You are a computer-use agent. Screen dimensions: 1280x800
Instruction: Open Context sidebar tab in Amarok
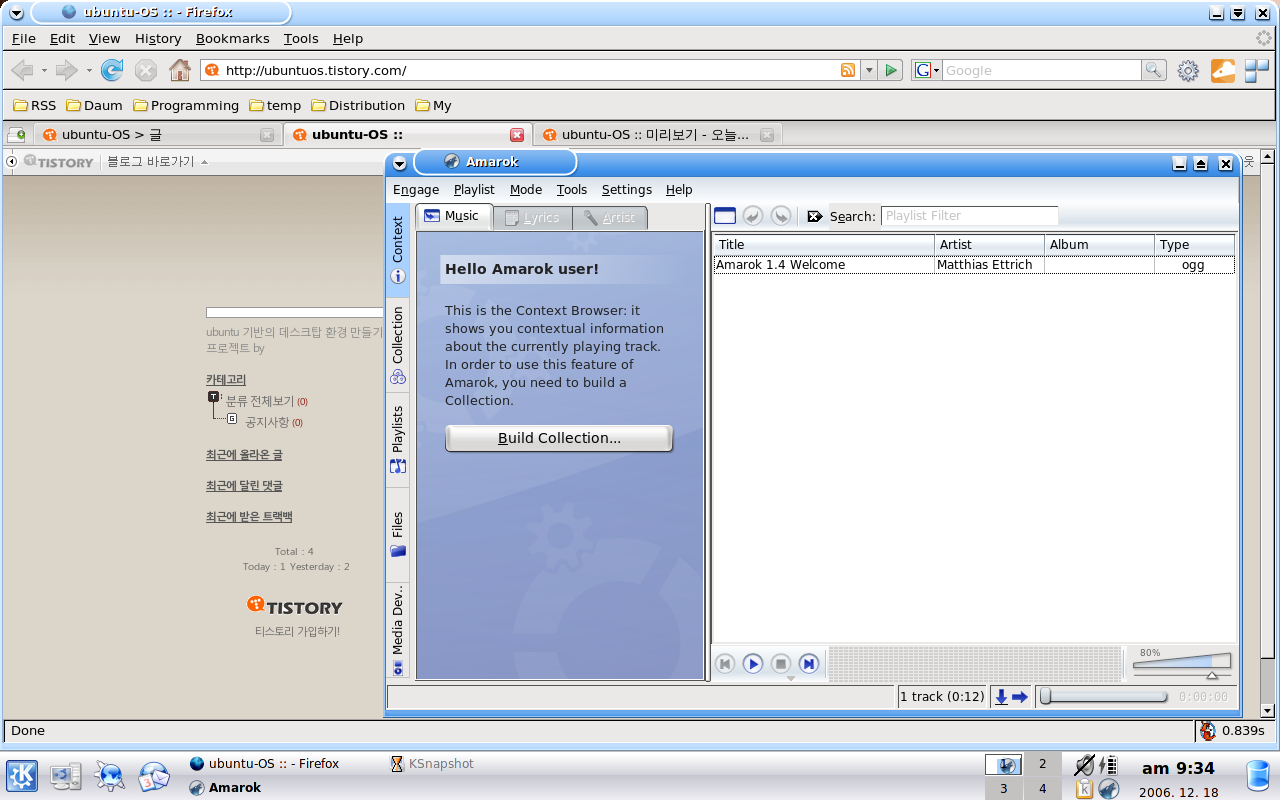tap(398, 250)
